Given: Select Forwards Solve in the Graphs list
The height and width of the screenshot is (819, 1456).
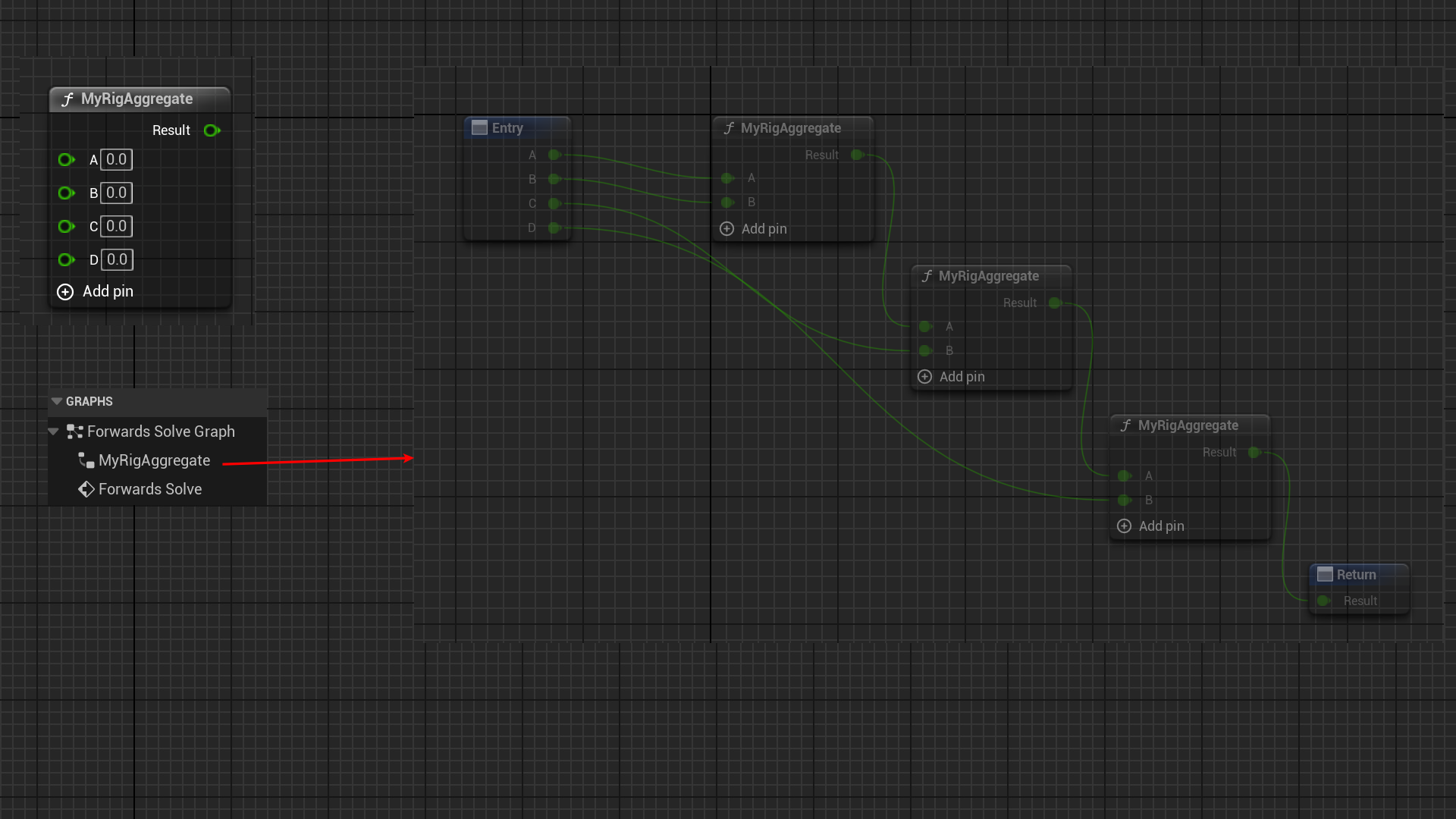Looking at the screenshot, I should click(x=150, y=489).
